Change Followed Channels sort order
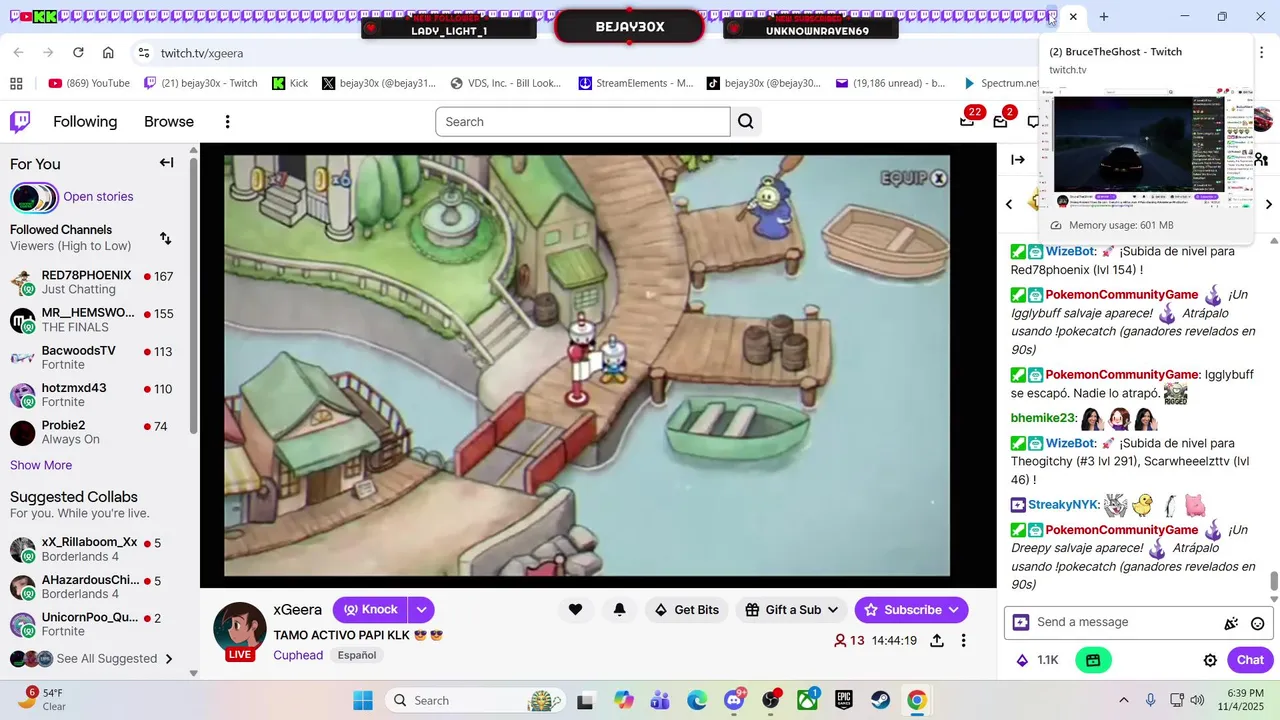This screenshot has width=1280, height=720. (166, 238)
